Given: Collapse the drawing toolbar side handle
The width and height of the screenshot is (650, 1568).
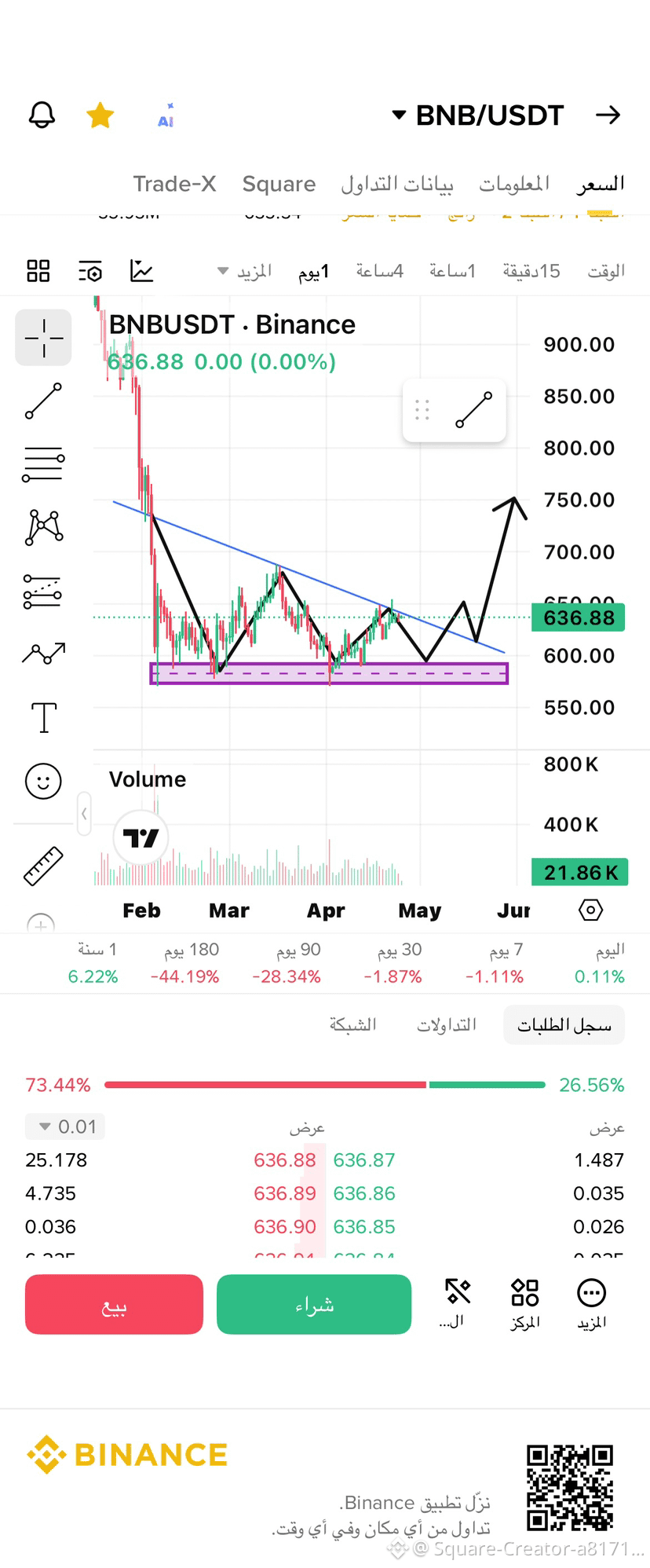Looking at the screenshot, I should (84, 814).
